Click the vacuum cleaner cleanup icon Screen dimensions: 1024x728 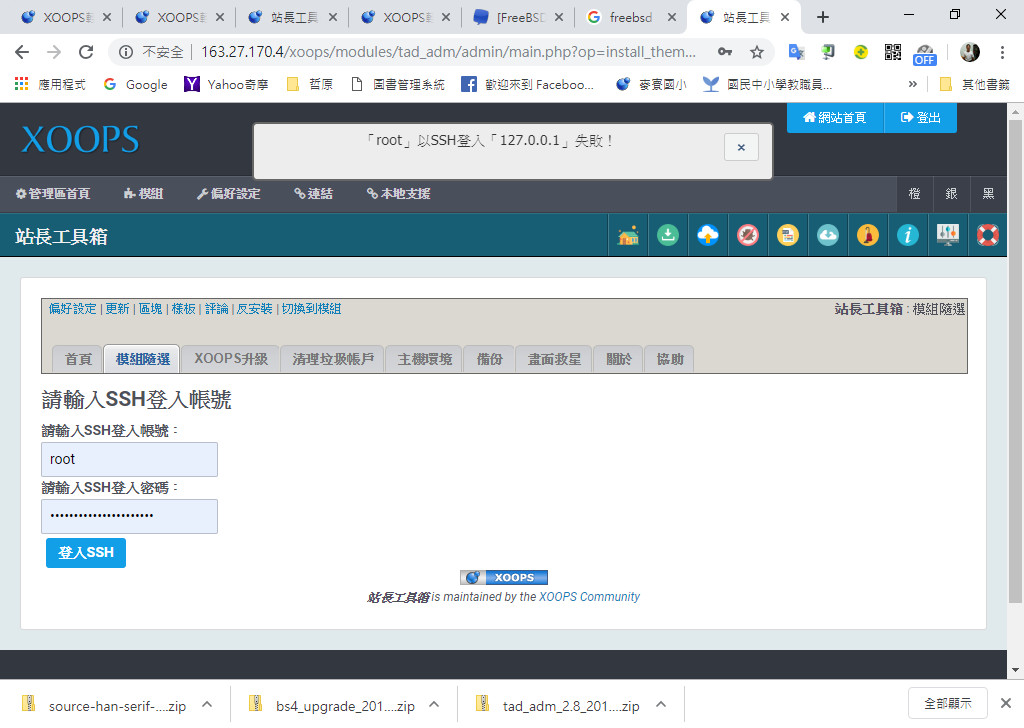pyautogui.click(x=868, y=235)
